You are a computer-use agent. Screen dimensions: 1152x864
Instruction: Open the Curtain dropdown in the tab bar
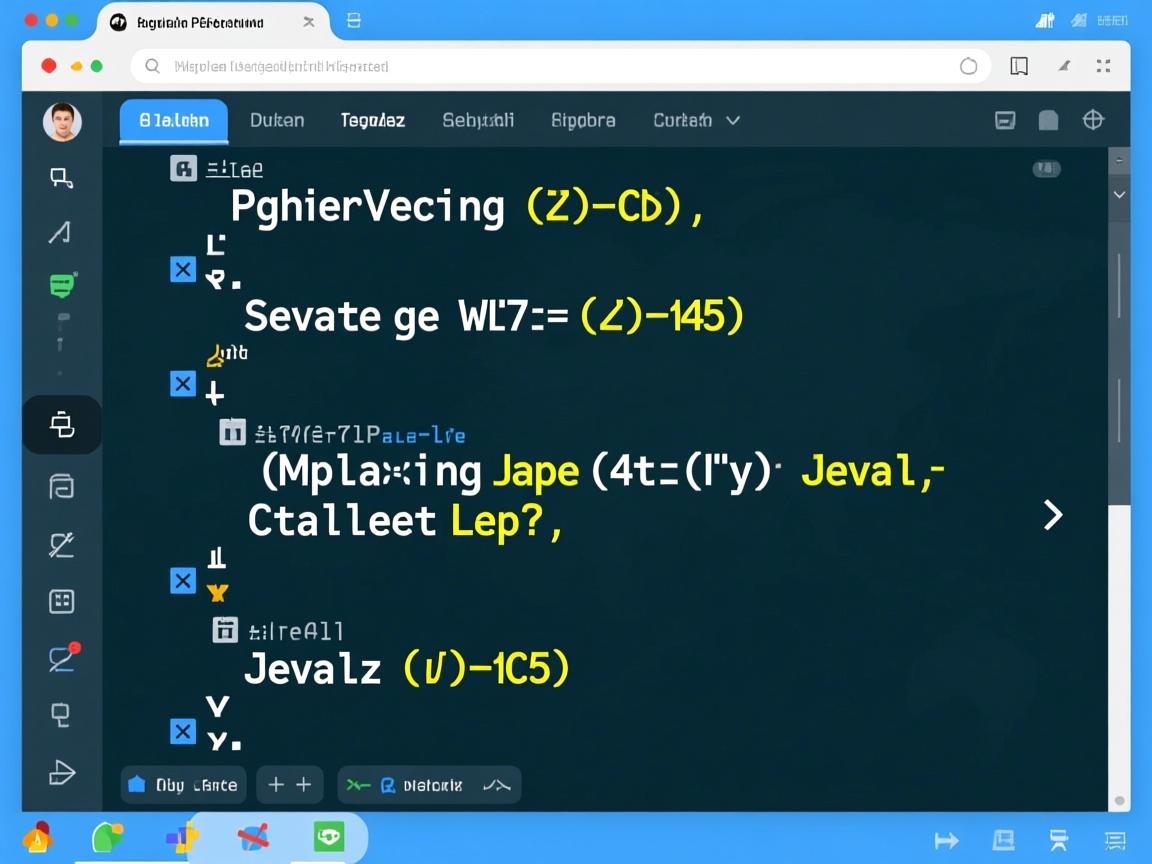[x=697, y=120]
